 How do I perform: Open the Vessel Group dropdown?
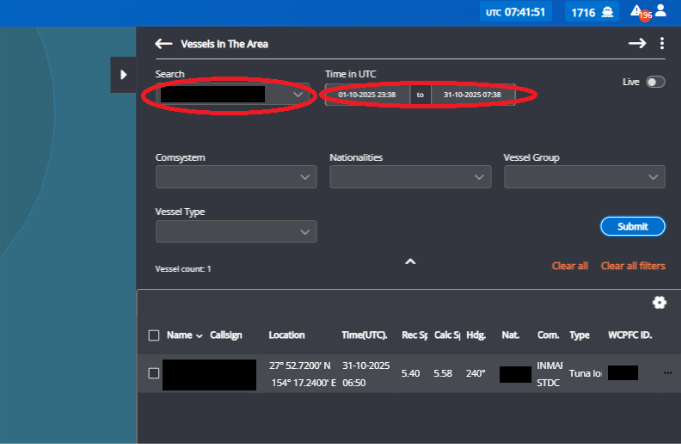point(585,177)
